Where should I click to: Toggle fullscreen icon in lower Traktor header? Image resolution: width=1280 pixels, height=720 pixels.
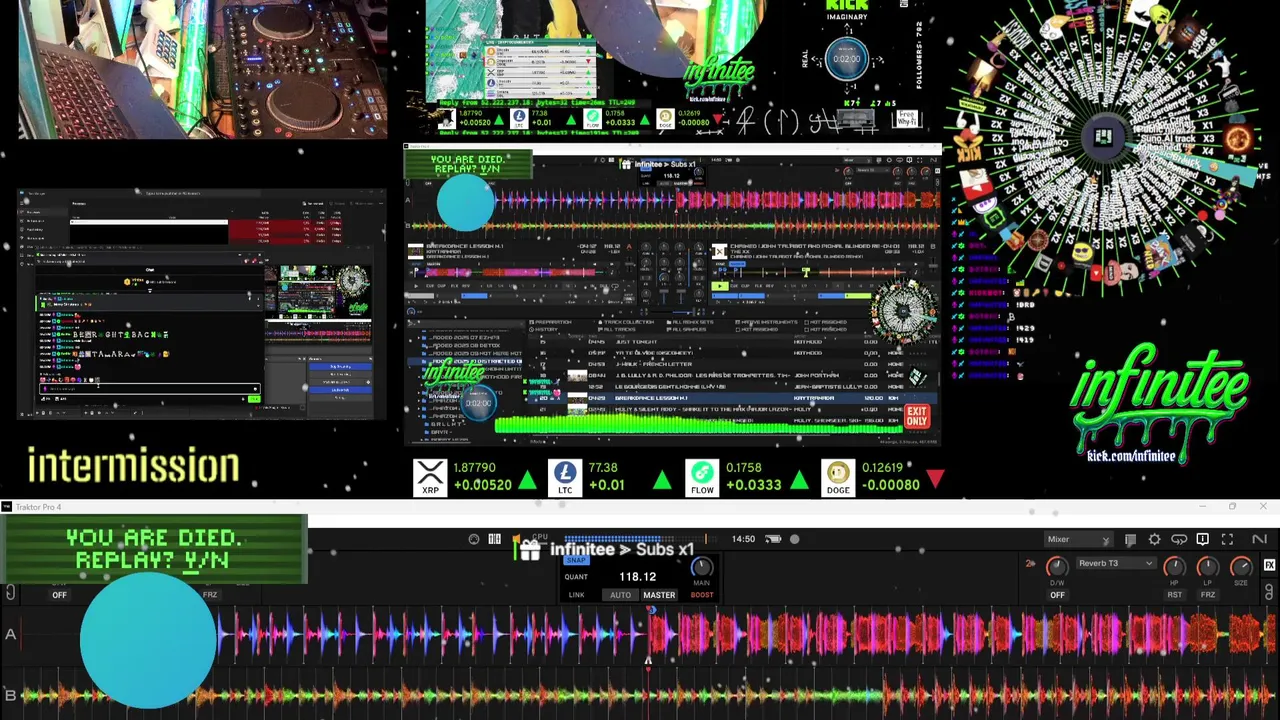[1227, 539]
